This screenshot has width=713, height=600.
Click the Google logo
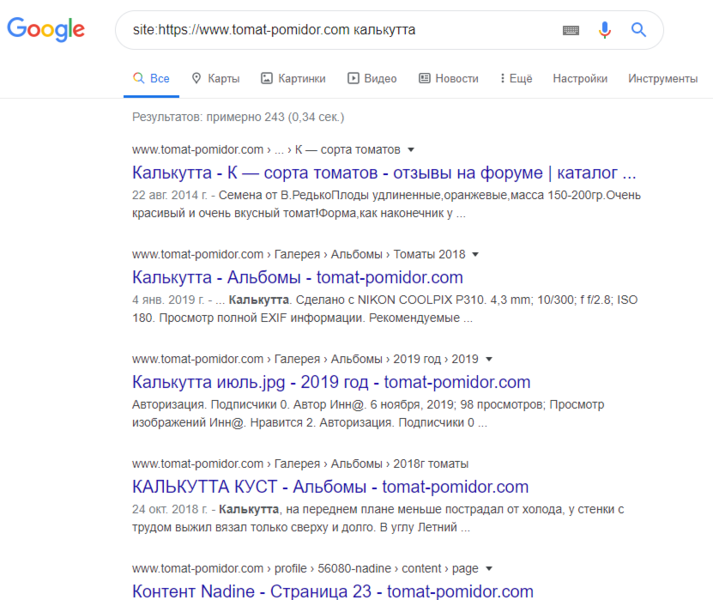(x=46, y=29)
